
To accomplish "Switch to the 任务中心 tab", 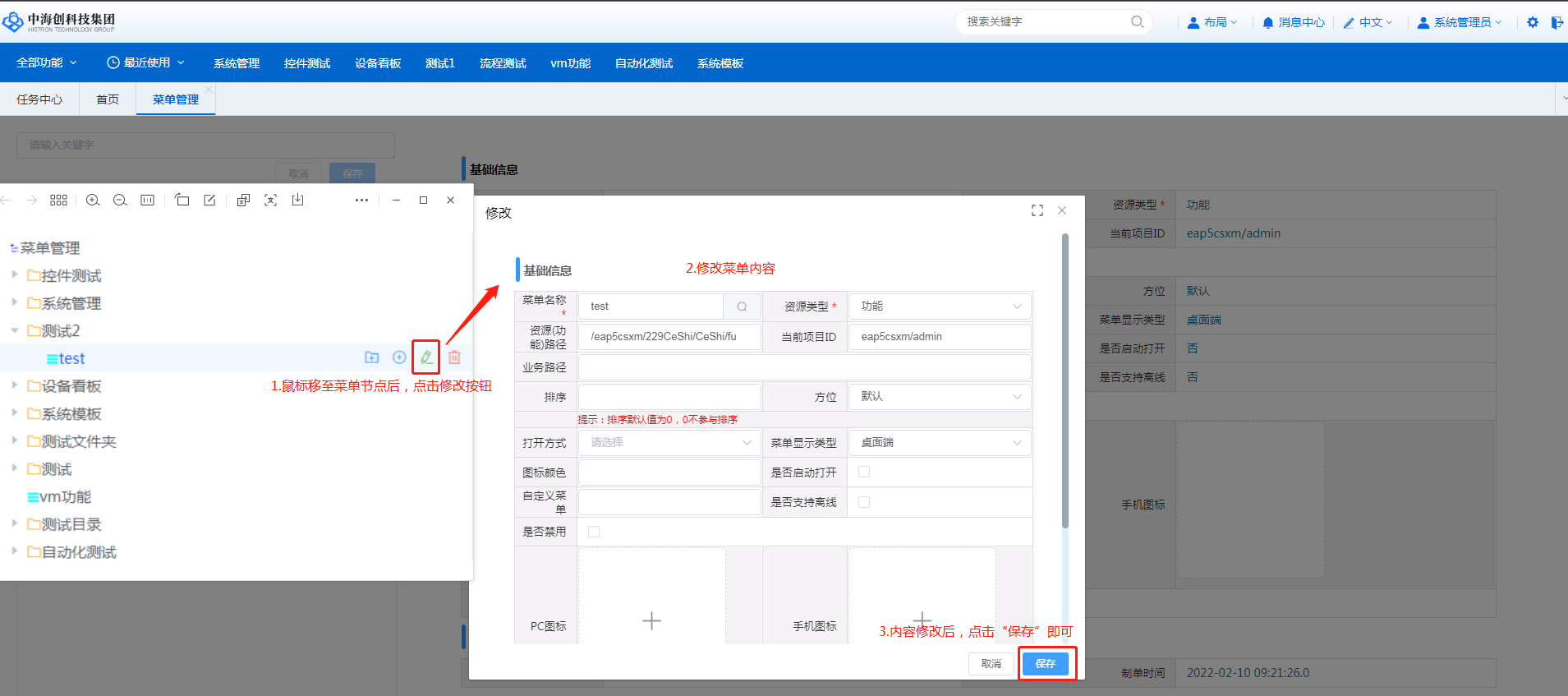I will tap(39, 99).
